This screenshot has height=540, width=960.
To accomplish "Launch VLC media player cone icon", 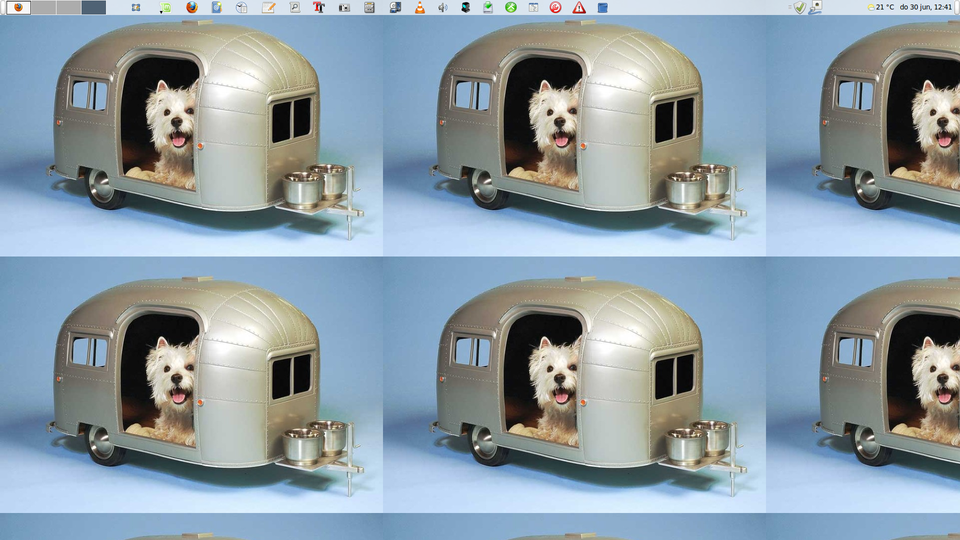I will (x=419, y=7).
